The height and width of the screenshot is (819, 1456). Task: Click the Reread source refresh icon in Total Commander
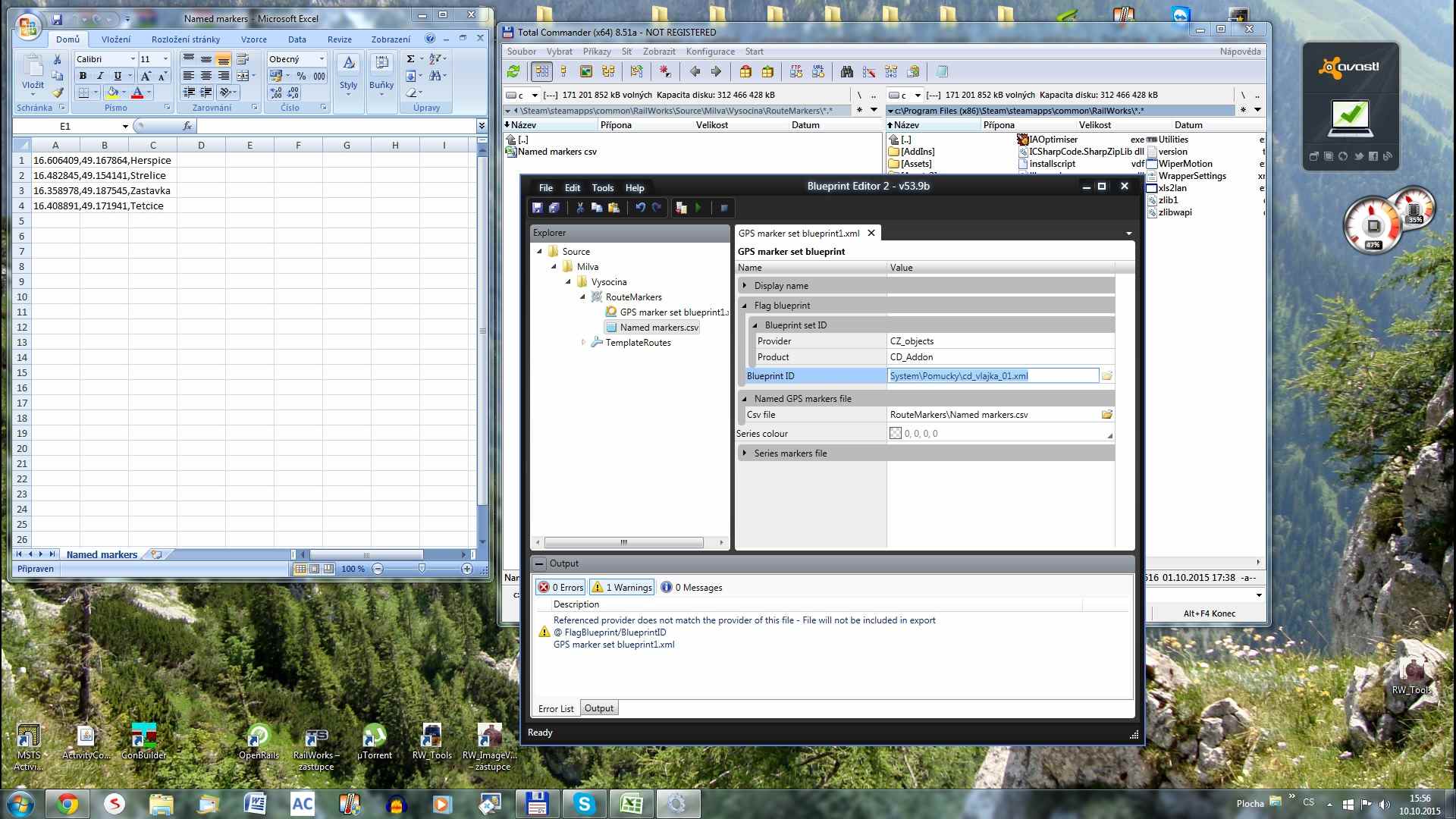514,71
